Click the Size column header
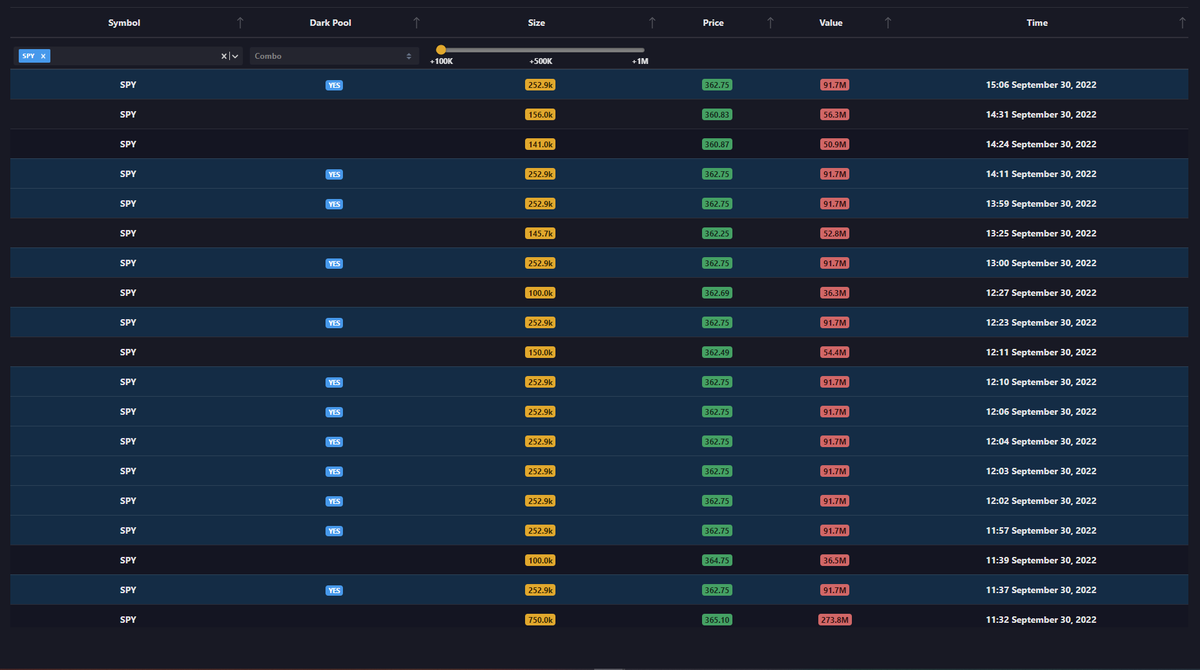Image resolution: width=1200 pixels, height=670 pixels. pos(536,23)
